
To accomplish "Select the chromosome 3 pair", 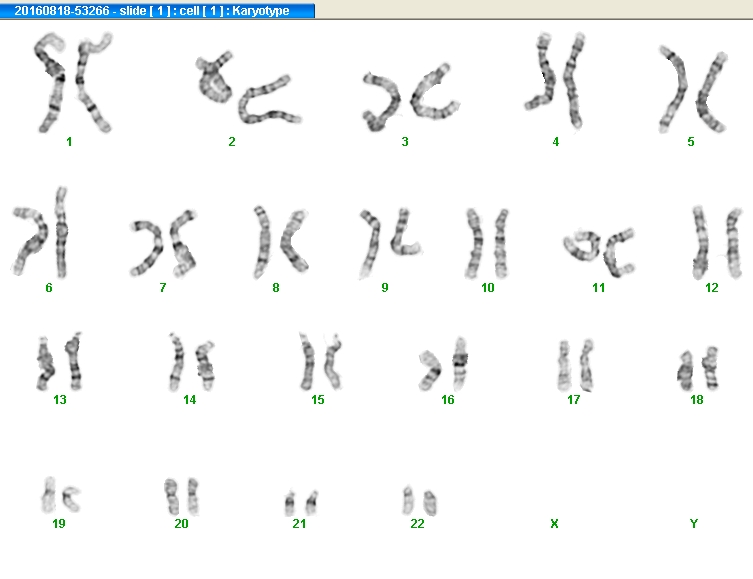I will [411, 97].
